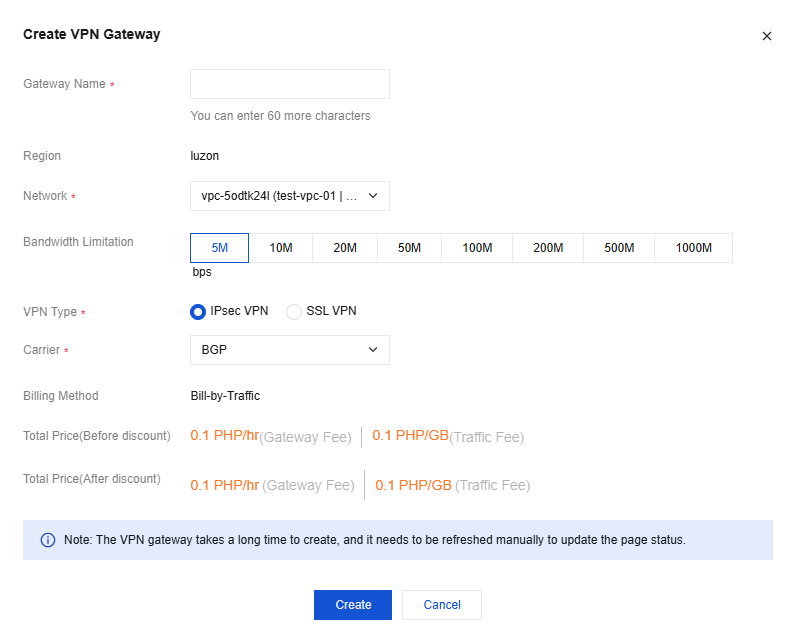Viewport: 796px width, 643px height.
Task: Select 50M bandwidth limitation
Action: [x=409, y=248]
